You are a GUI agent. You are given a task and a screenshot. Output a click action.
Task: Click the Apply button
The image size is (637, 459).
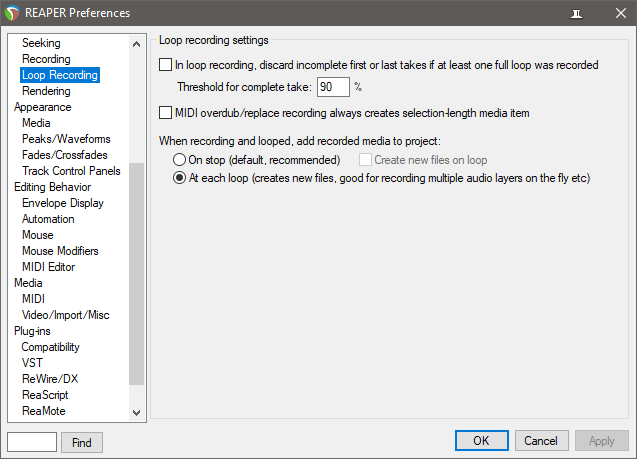(x=602, y=441)
